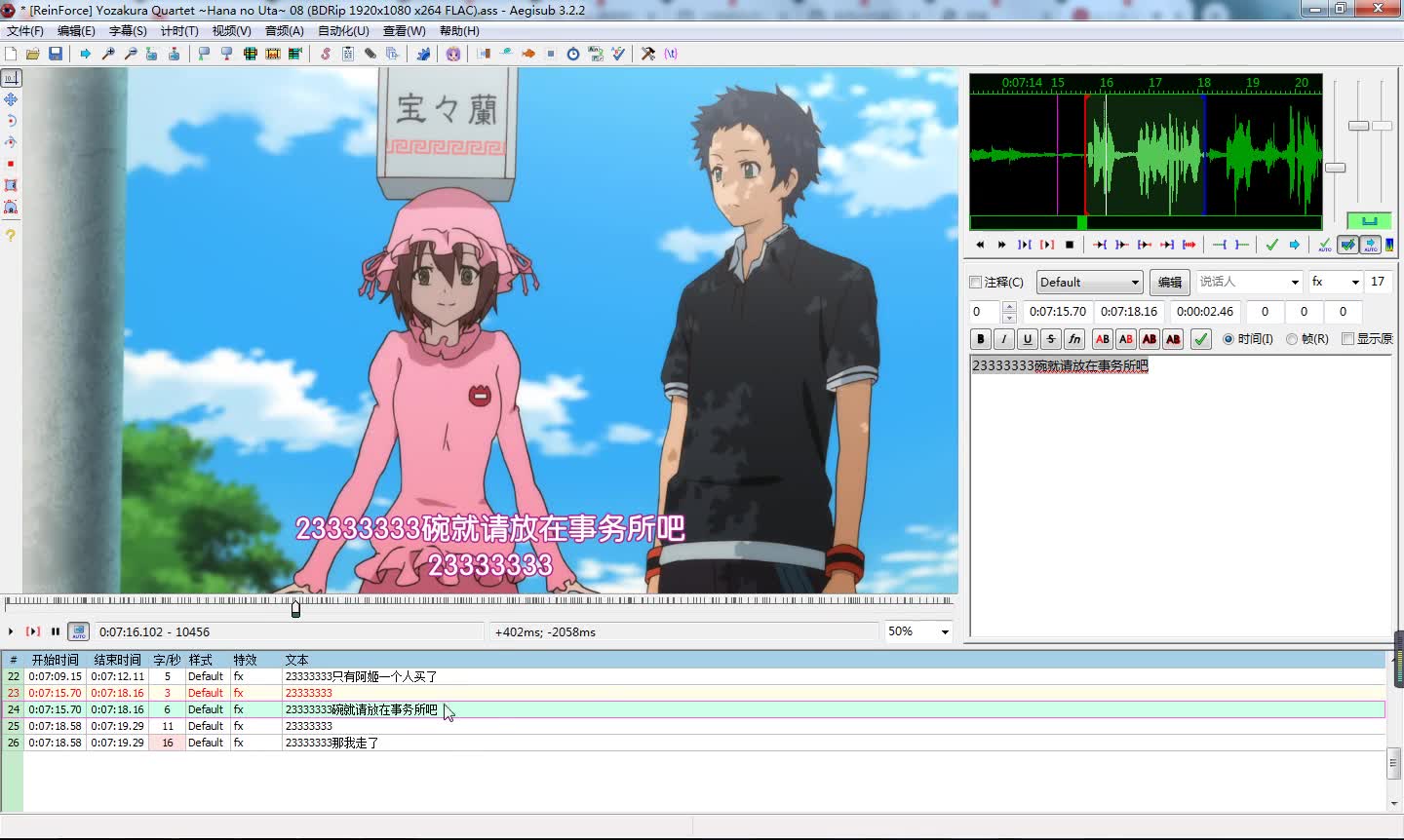Click the video Zoom Out magnifier icon
Screen dimensions: 1404x840
[131, 54]
